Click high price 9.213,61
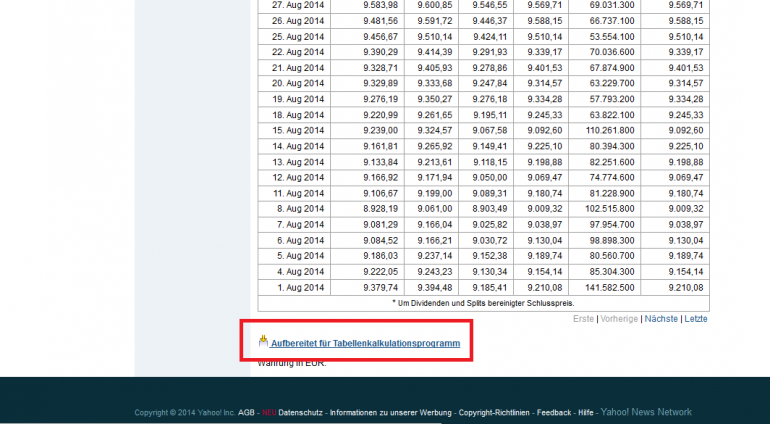The width and height of the screenshot is (770, 424). (x=435, y=162)
